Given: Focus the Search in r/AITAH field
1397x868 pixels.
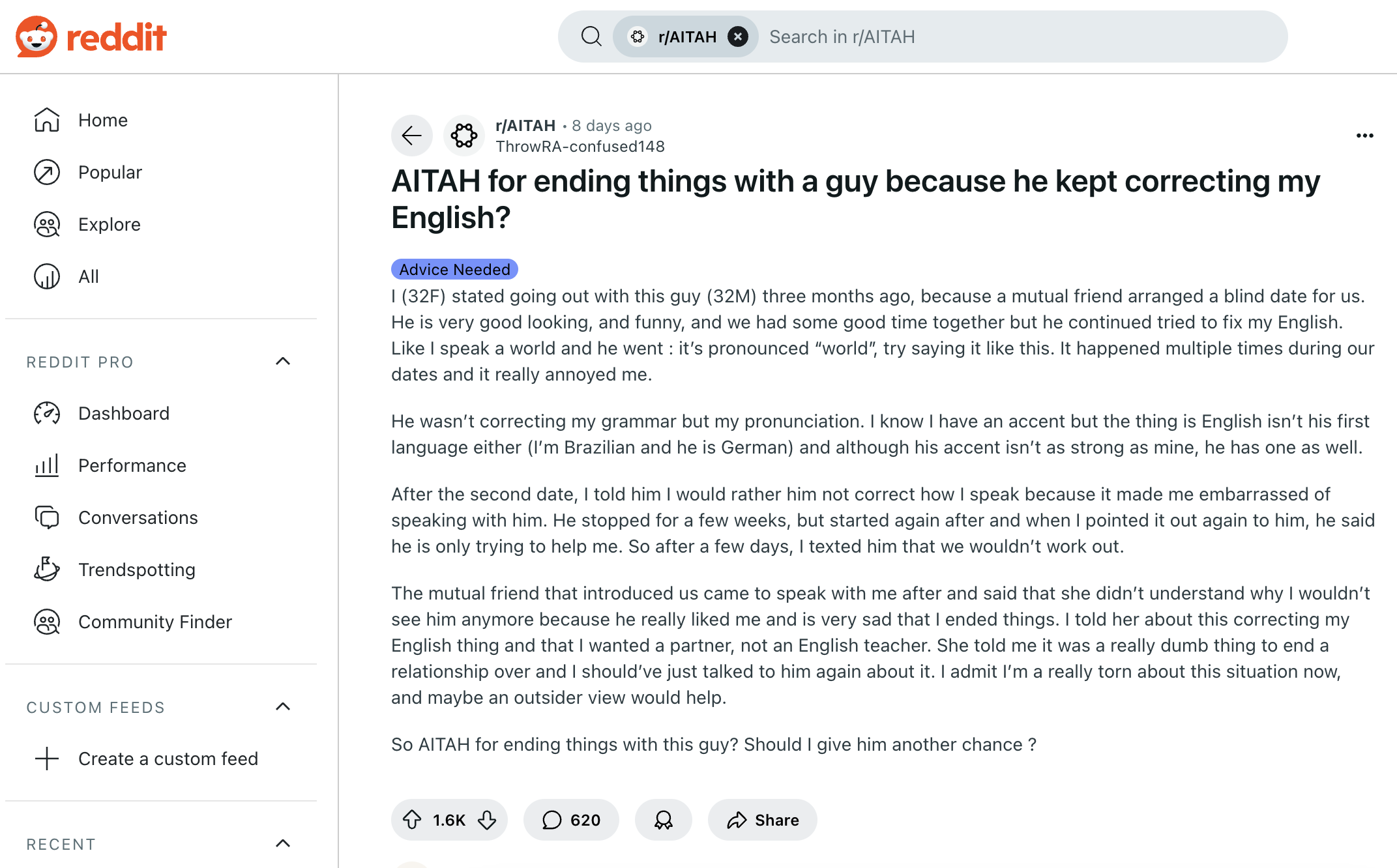Looking at the screenshot, I should (x=1023, y=36).
